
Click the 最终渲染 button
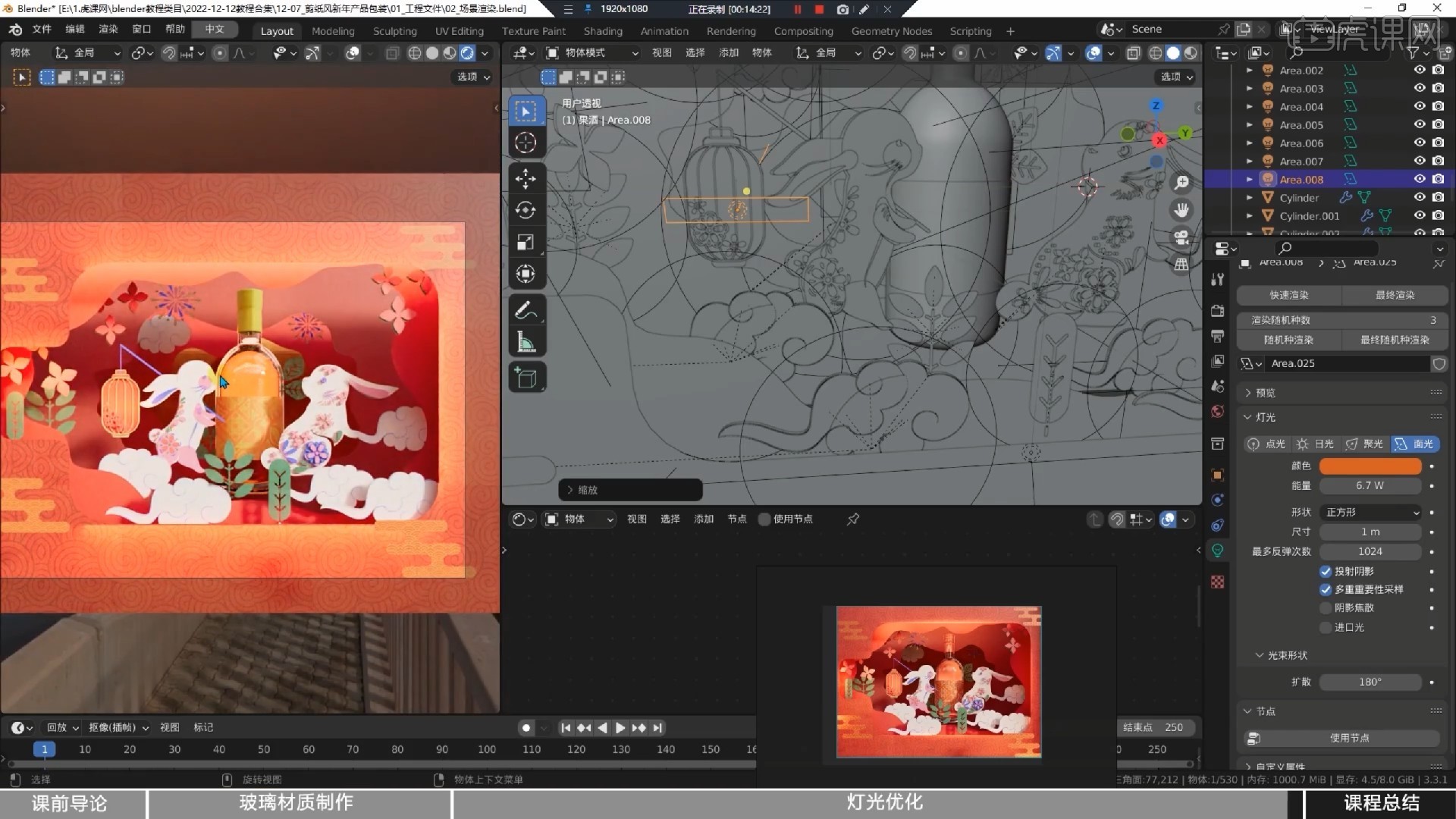coord(1395,295)
